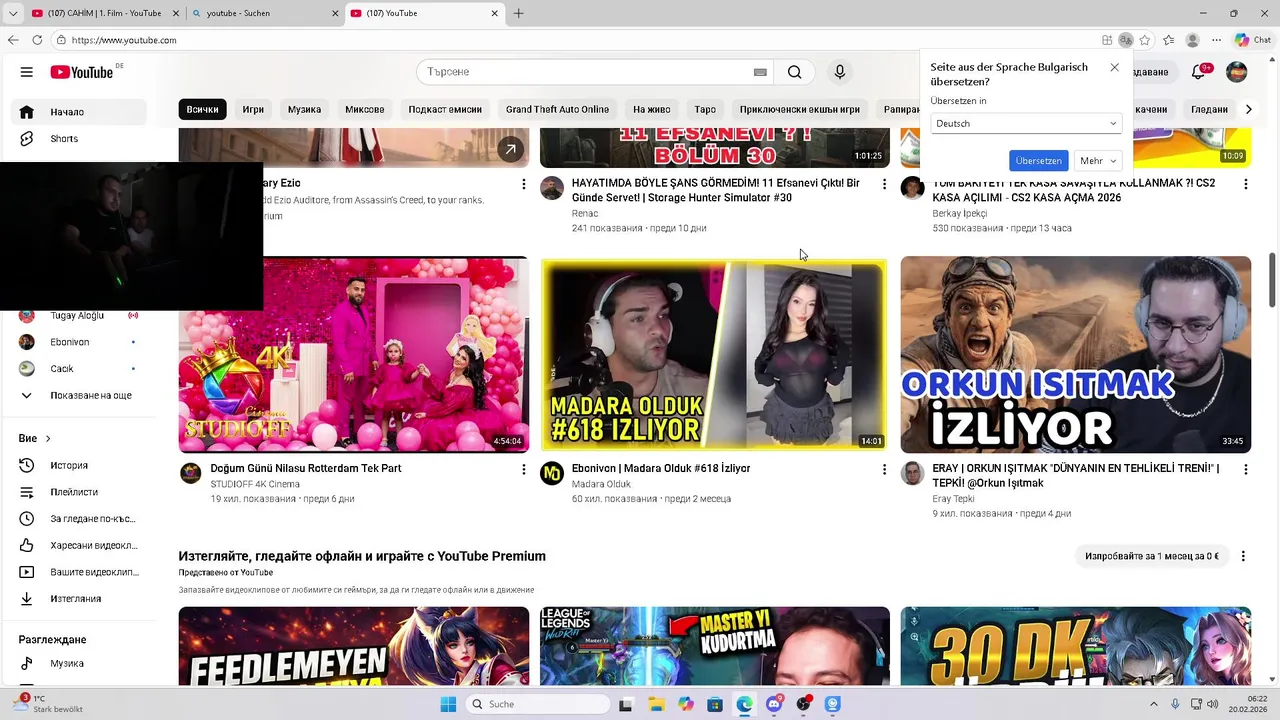Open the on-screen keyboard icon in search box
1280x720 pixels.
pyautogui.click(x=760, y=72)
